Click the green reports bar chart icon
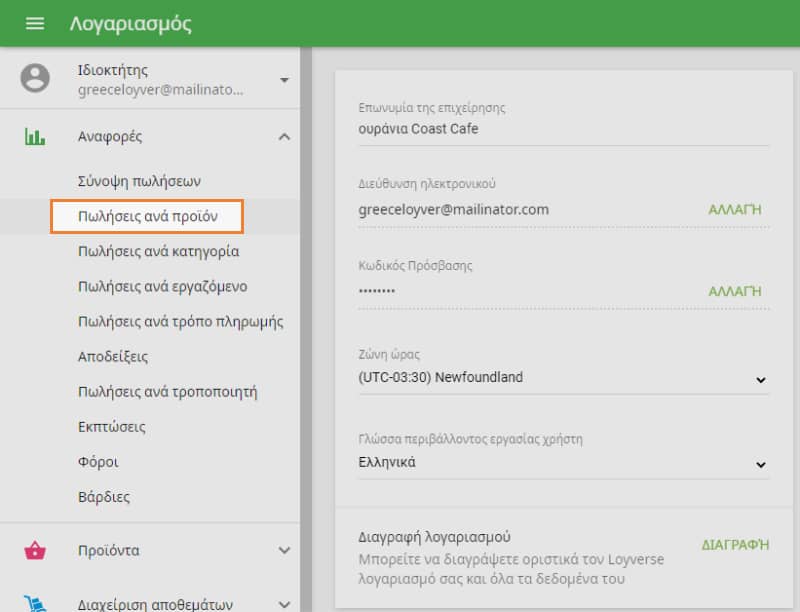This screenshot has width=800, height=612. [35, 137]
